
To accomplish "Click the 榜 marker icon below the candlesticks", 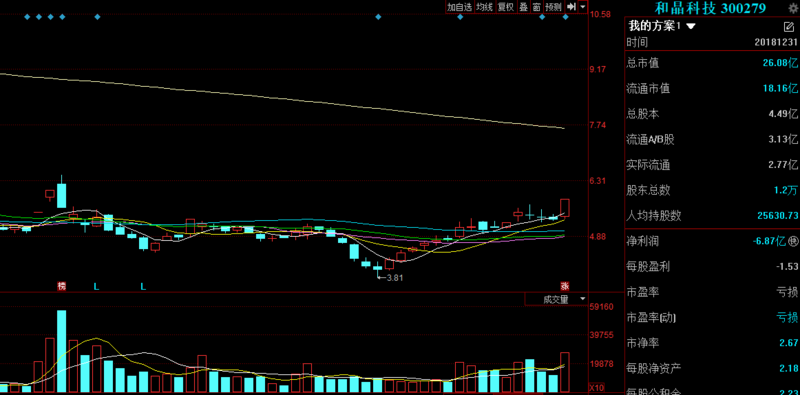I will click(x=62, y=286).
